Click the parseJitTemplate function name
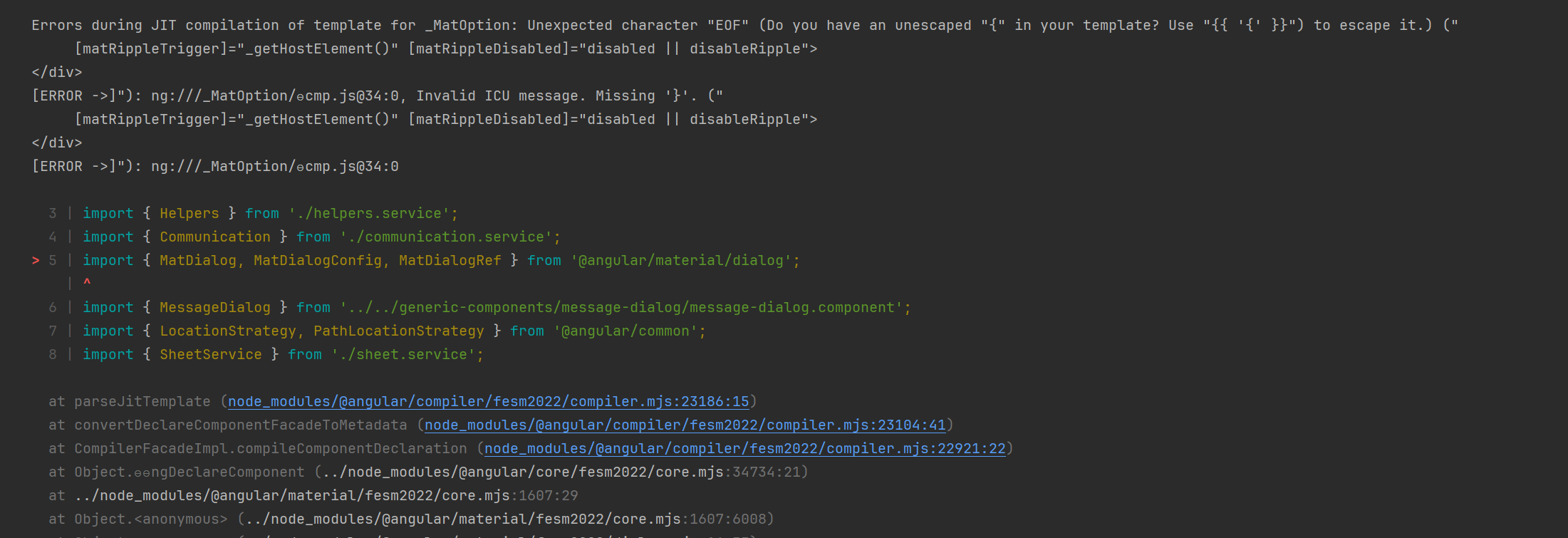This screenshot has height=538, width=1568. [142, 401]
